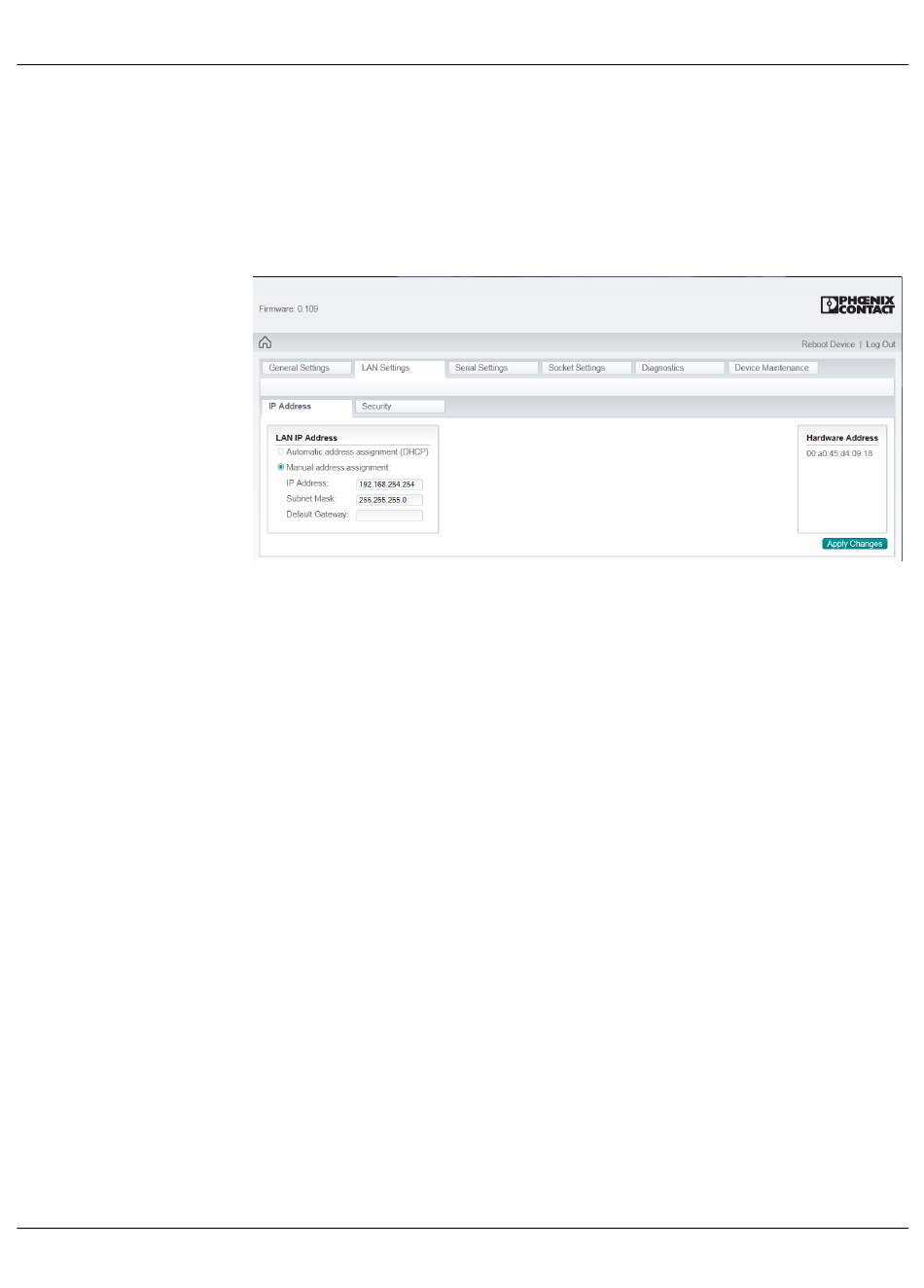The width and height of the screenshot is (924, 1288).
Task: Click the Apply Changes button
Action: (855, 544)
